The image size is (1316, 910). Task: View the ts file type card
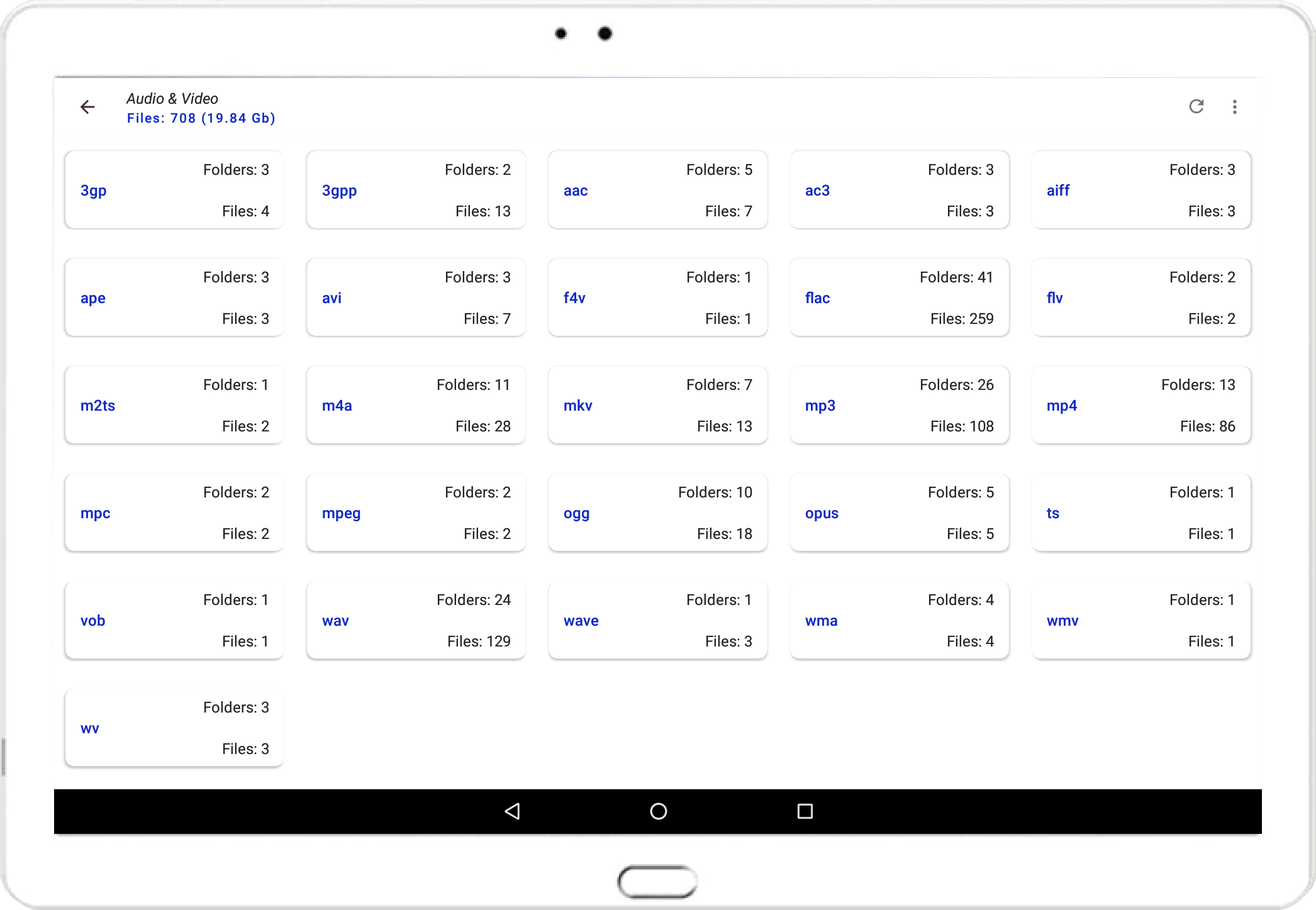1140,513
